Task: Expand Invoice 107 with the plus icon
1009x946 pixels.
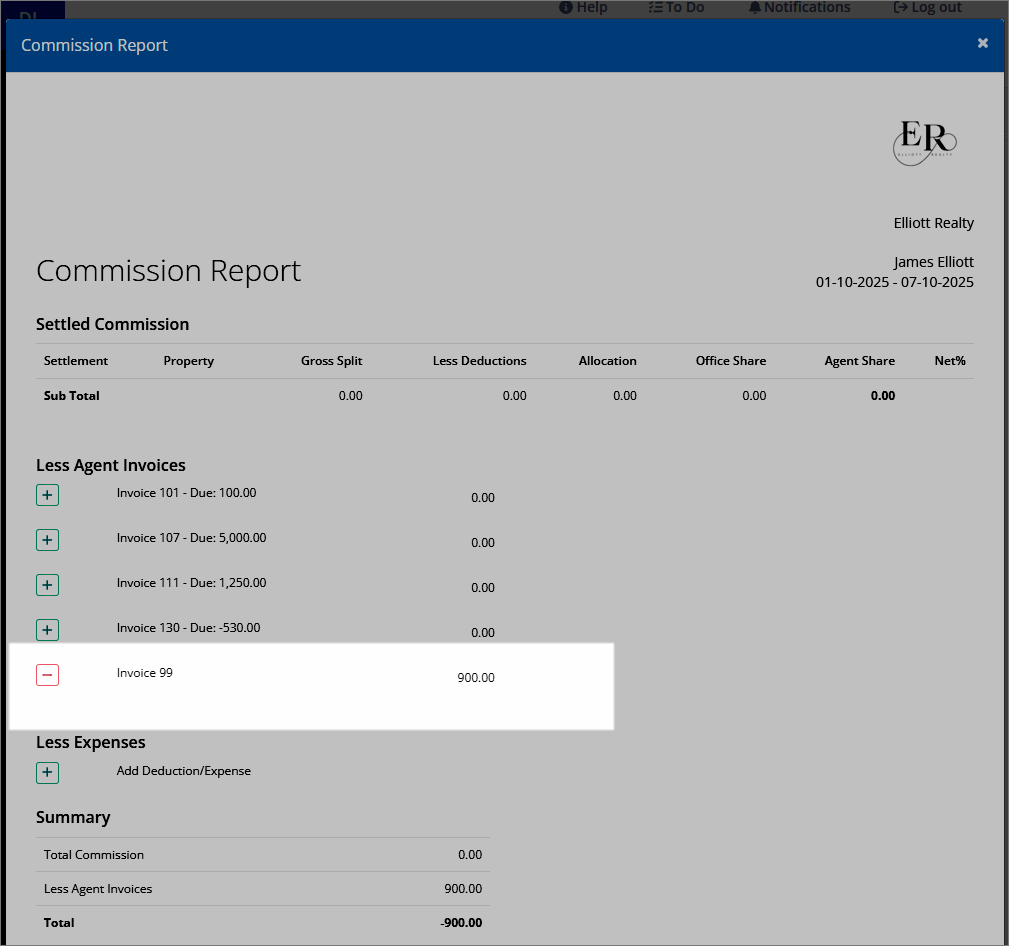Action: tap(48, 540)
